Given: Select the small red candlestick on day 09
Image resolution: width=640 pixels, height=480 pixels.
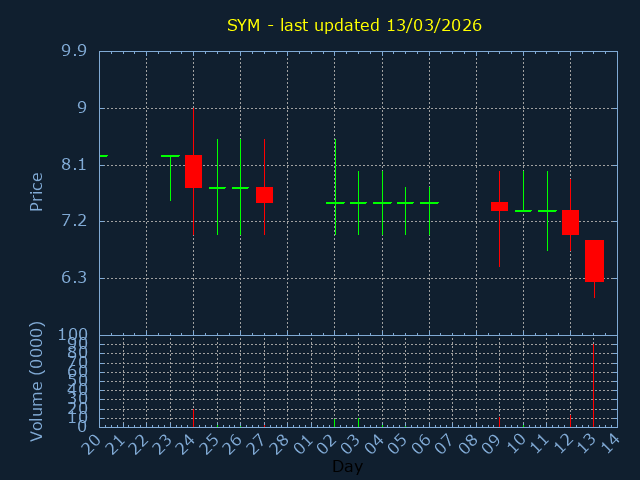Looking at the screenshot, I should pyautogui.click(x=499, y=206).
